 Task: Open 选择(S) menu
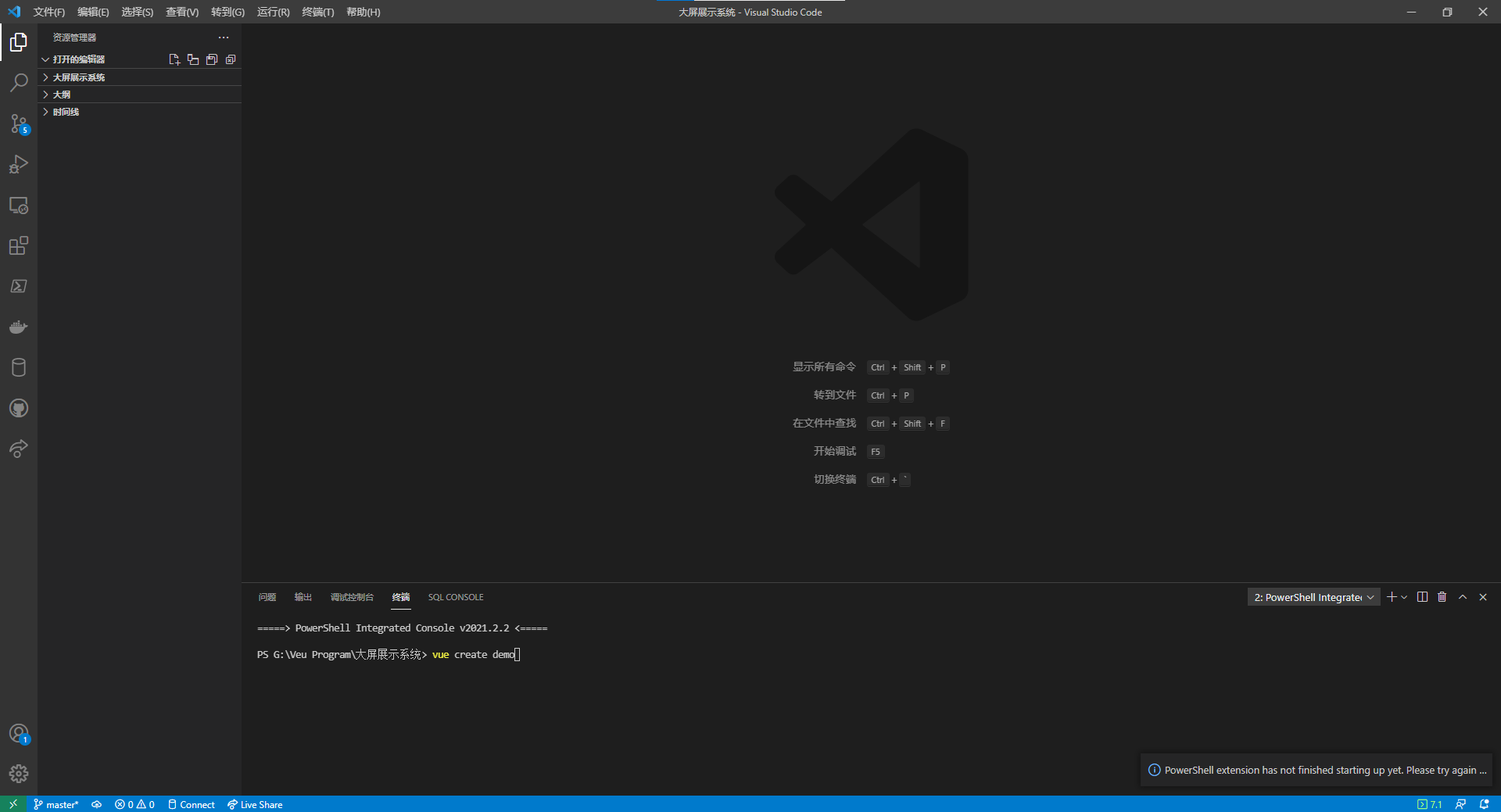click(x=137, y=12)
